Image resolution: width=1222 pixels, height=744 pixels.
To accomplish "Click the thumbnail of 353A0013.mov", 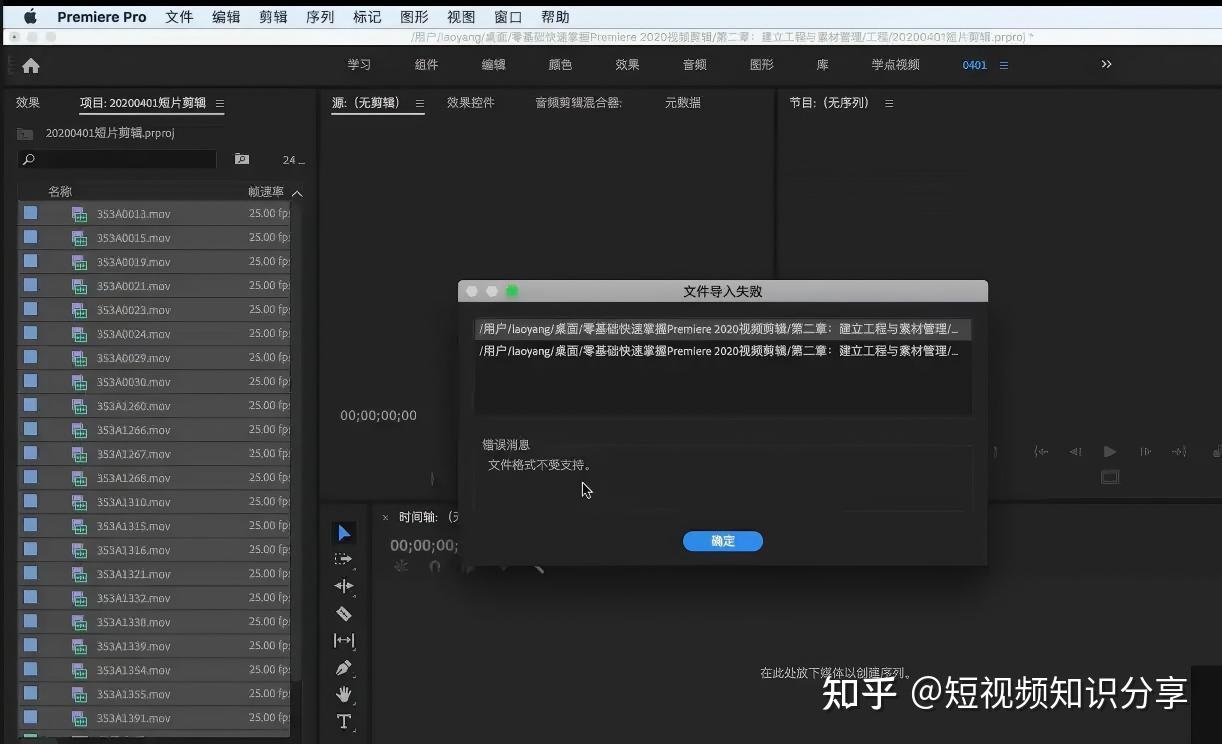I will point(30,213).
